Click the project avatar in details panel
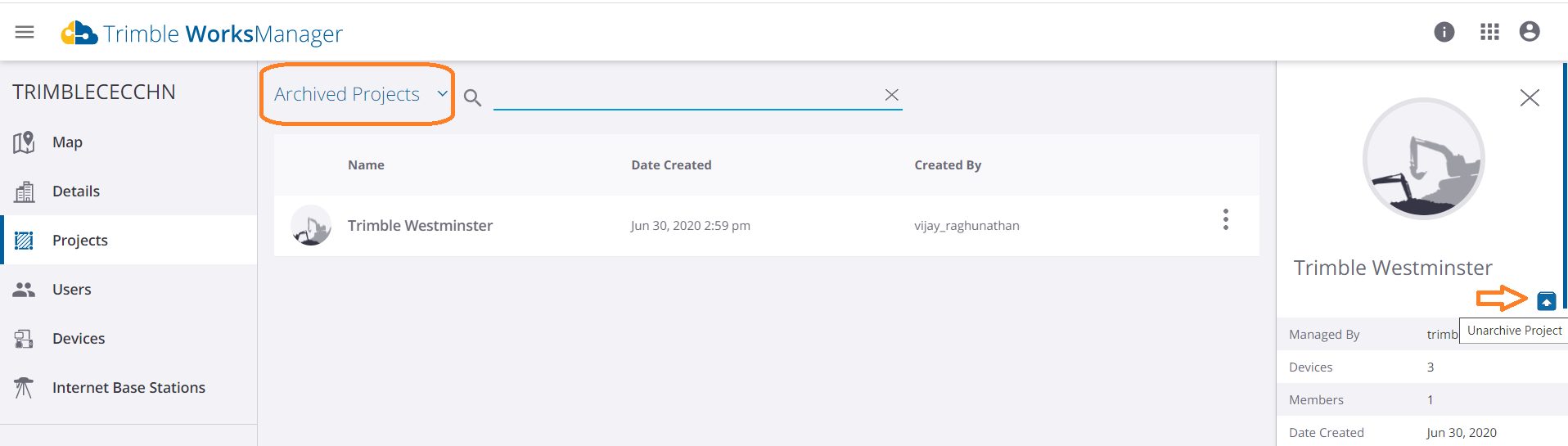Viewport: 1568px width, 446px height. tap(1423, 159)
